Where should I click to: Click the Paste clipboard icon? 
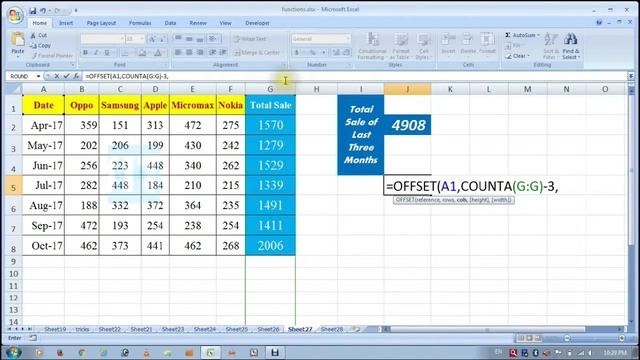pos(18,39)
